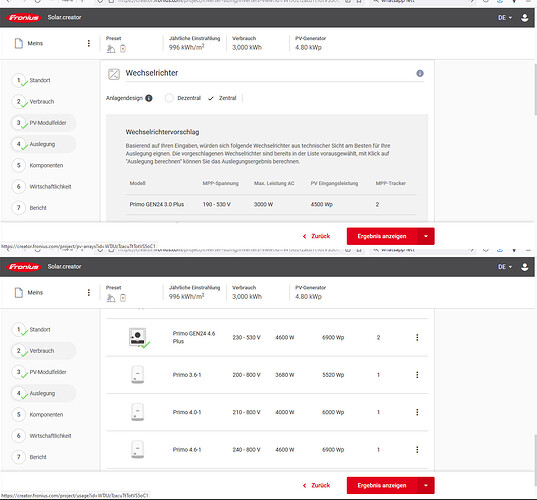The width and height of the screenshot is (537, 500).
Task: Click the PV Eingangsleistung column header
Action: coord(334,184)
